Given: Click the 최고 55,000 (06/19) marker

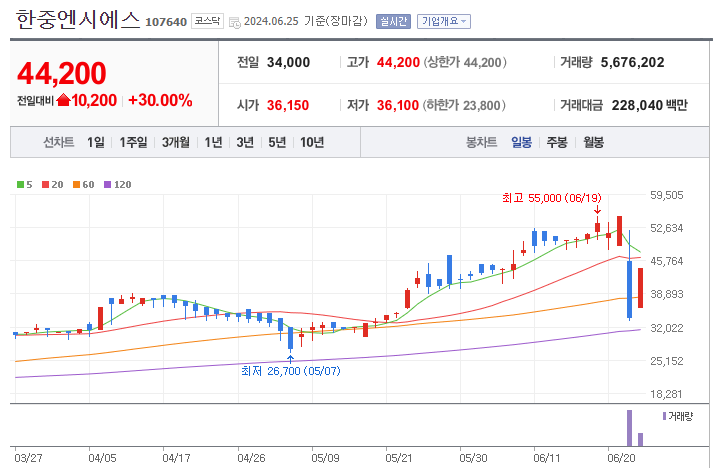Looking at the screenshot, I should pos(552,198).
